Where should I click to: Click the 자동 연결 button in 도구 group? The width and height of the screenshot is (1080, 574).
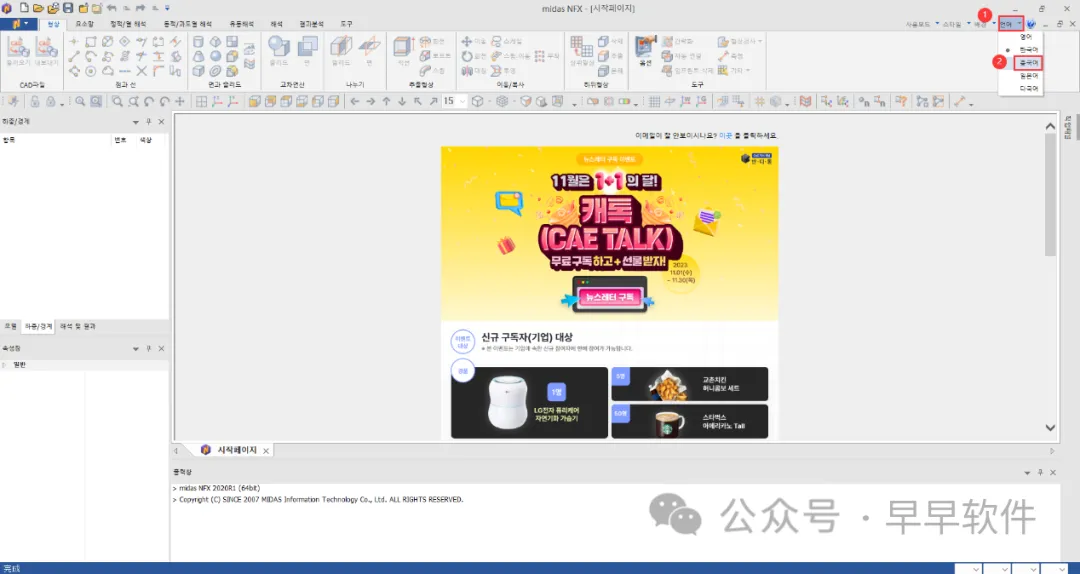[681, 56]
